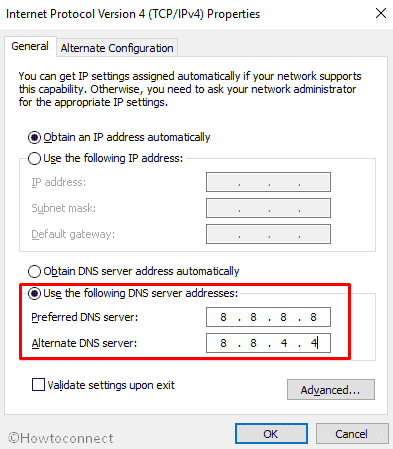Switch to the General tab
Screen dimensions: 393x449
[30, 46]
